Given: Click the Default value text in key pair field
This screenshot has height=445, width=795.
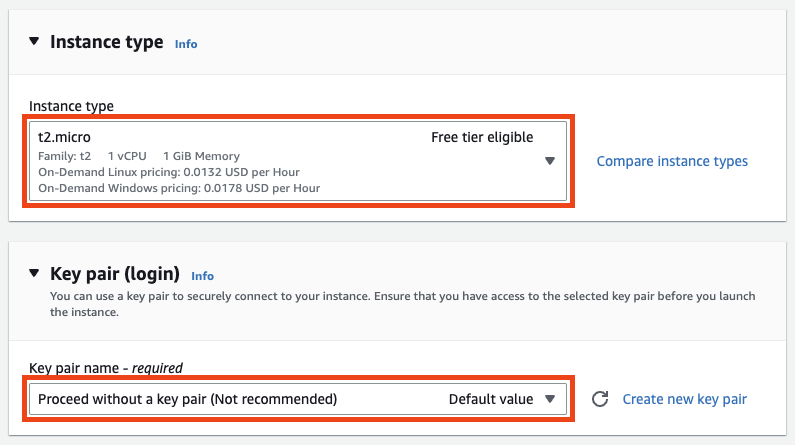Looking at the screenshot, I should (491, 399).
